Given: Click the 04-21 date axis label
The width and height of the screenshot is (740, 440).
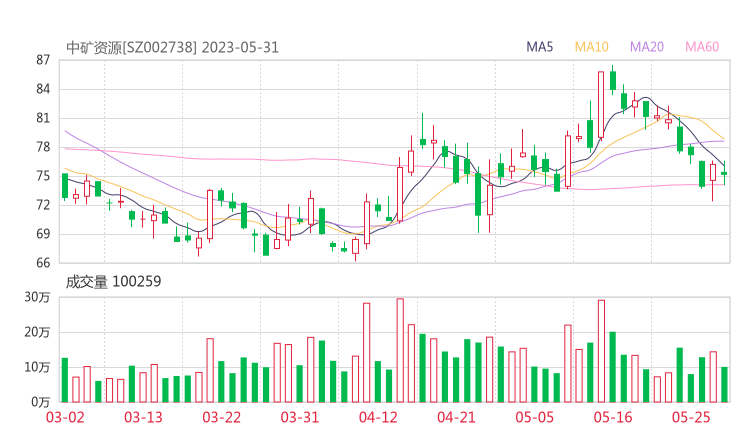Looking at the screenshot, I should pyautogui.click(x=456, y=417).
